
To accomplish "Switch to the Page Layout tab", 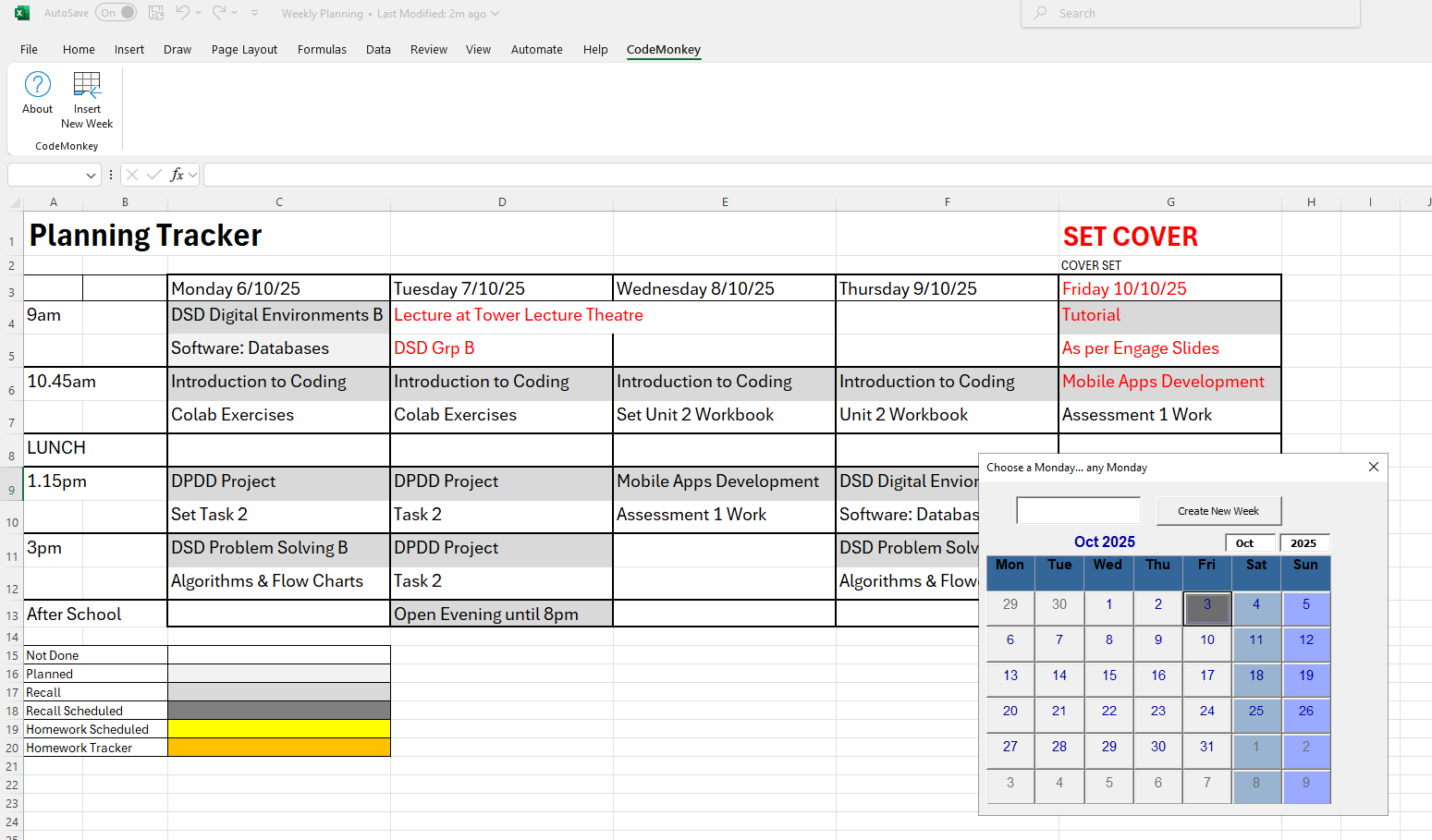I will click(x=244, y=50).
